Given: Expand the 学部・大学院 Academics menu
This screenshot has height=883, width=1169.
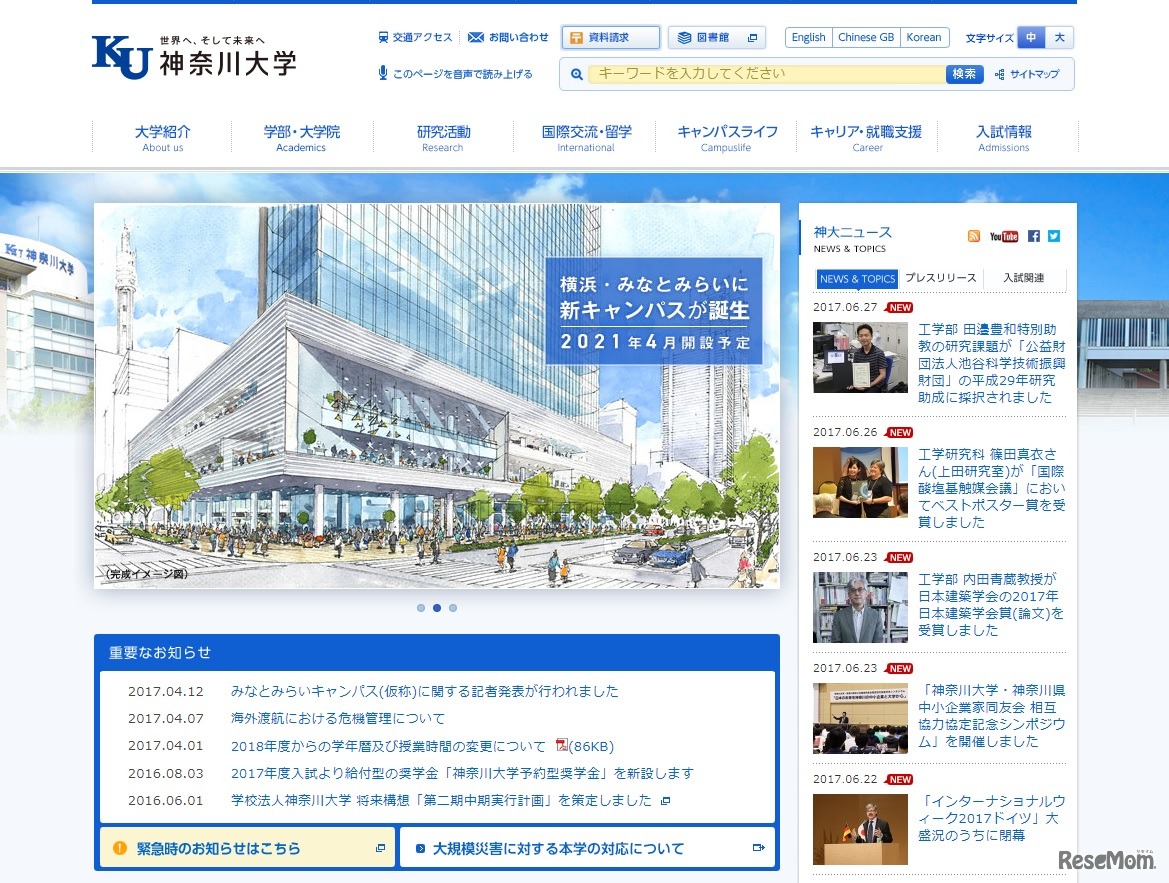Looking at the screenshot, I should pos(301,138).
